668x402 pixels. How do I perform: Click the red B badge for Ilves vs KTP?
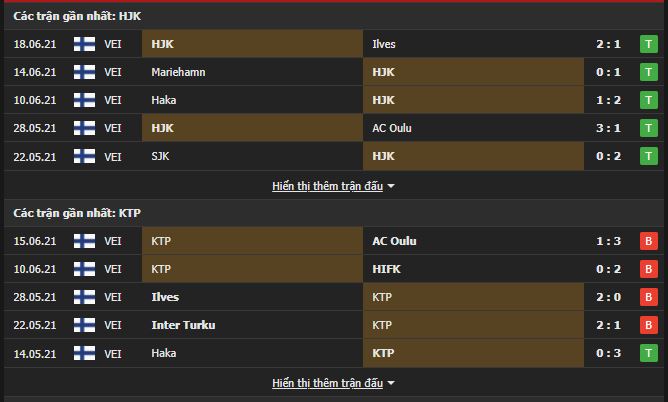(x=649, y=297)
